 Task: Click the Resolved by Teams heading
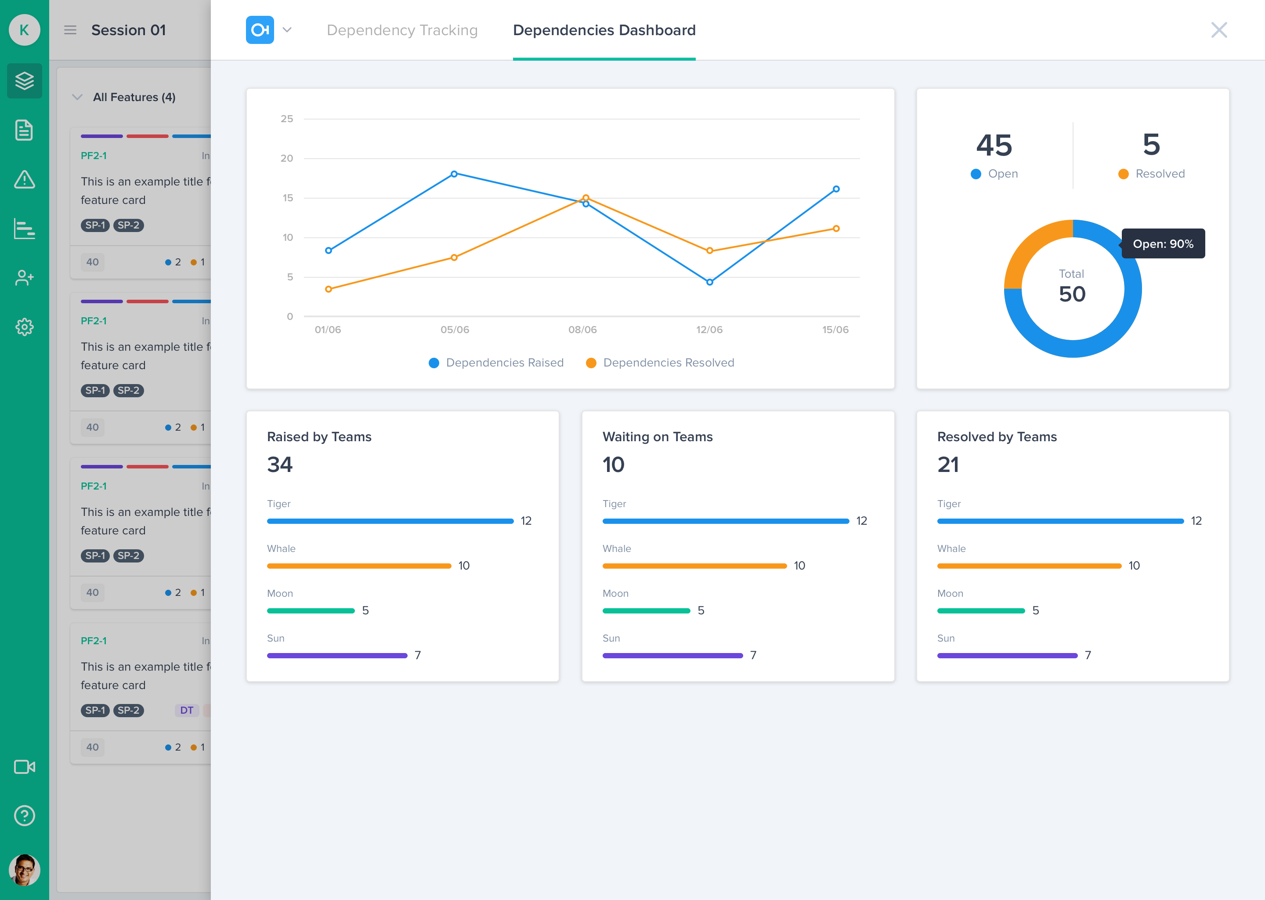tap(997, 437)
